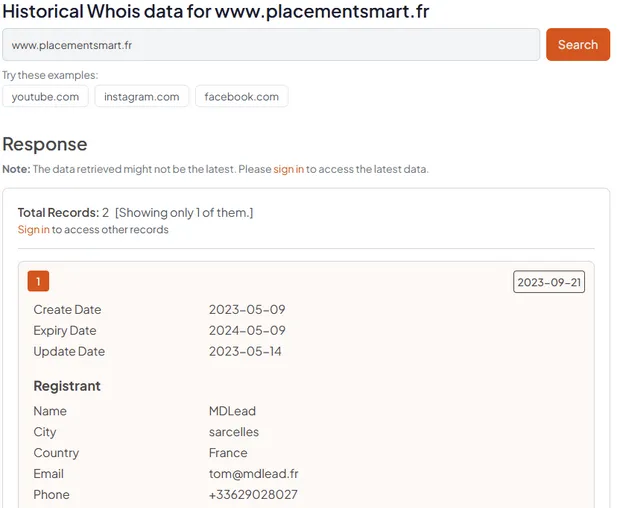Click the domain search input field
Viewport: 618px width, 508px height.
tap(270, 45)
